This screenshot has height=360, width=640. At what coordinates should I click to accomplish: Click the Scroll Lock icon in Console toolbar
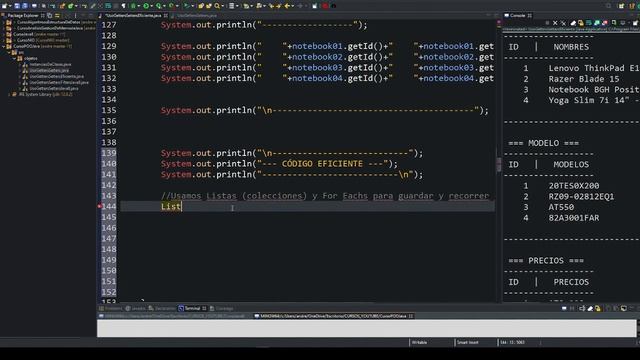point(581,23)
